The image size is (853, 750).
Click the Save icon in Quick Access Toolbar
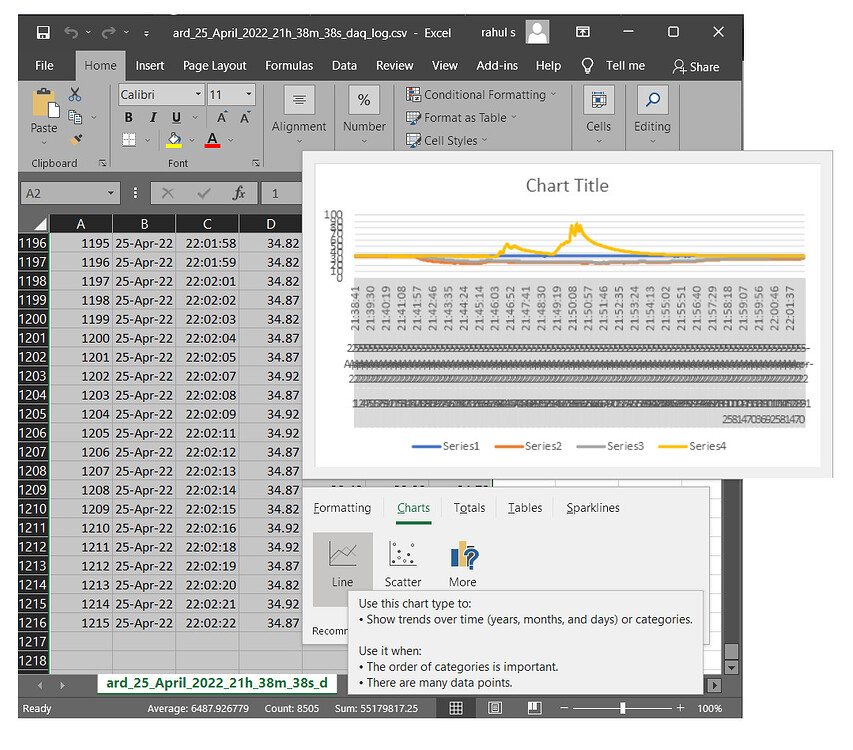tap(40, 32)
